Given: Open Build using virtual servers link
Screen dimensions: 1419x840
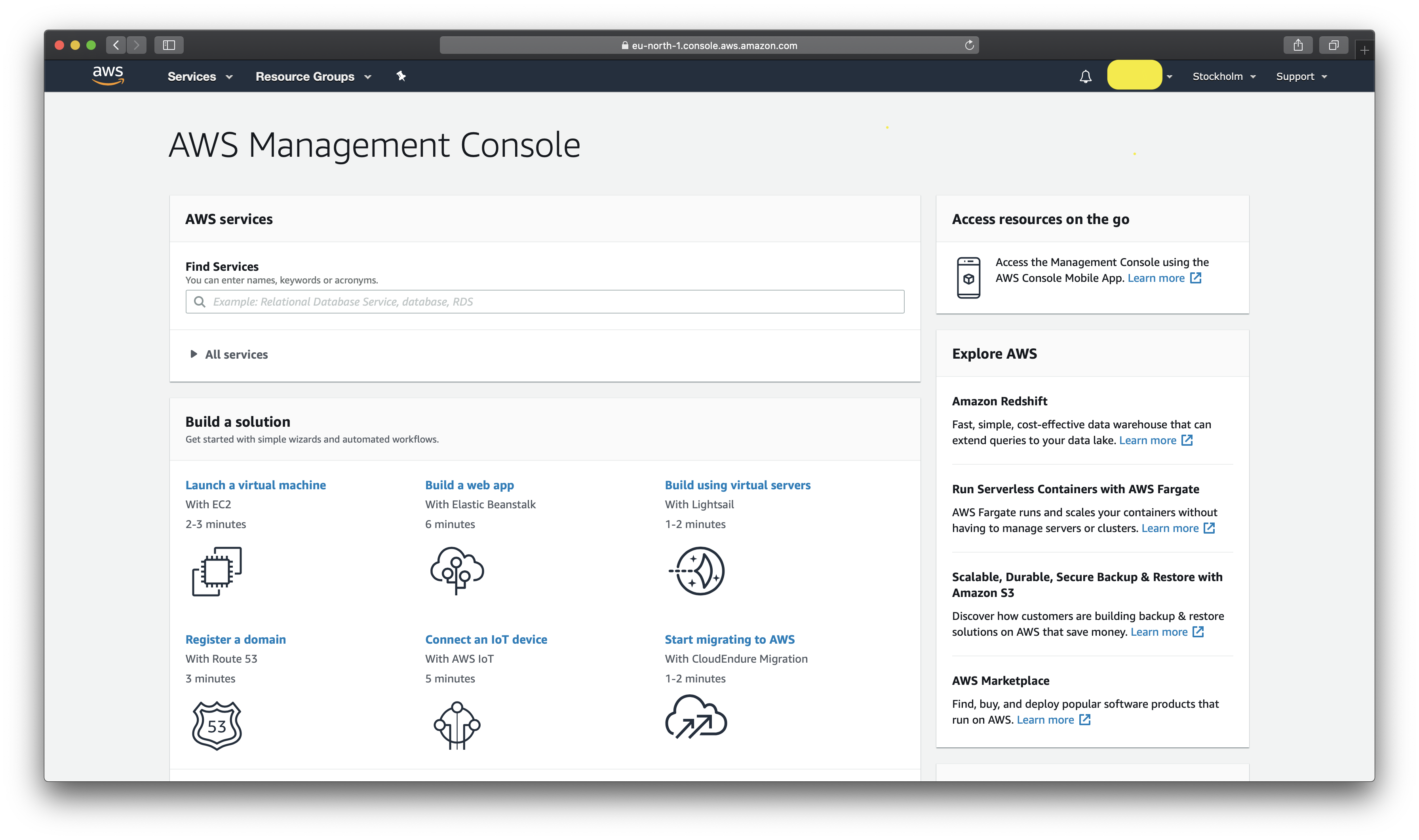Looking at the screenshot, I should [x=738, y=485].
